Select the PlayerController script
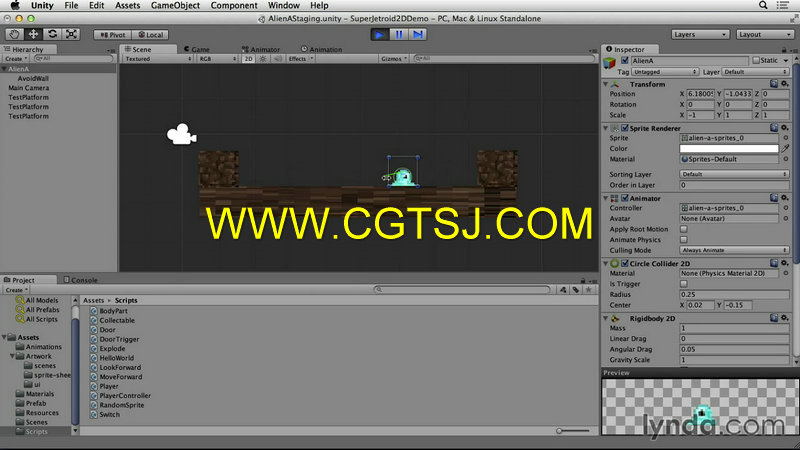Viewport: 800px width, 450px height. pyautogui.click(x=125, y=395)
